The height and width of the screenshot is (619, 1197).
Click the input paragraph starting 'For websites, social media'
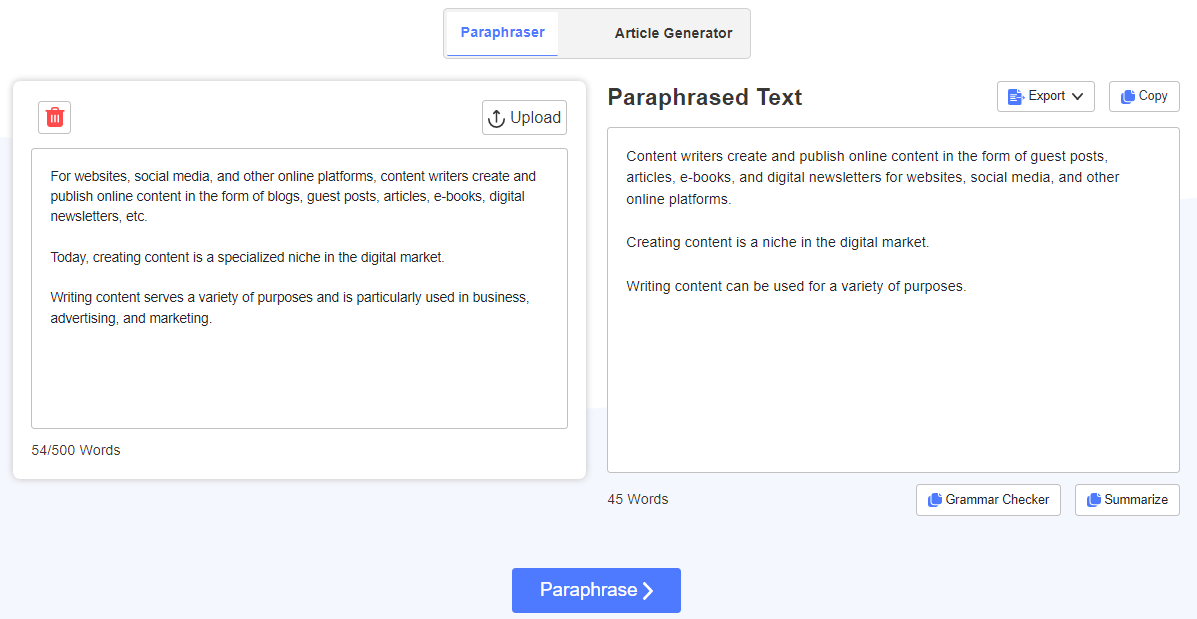tap(293, 196)
